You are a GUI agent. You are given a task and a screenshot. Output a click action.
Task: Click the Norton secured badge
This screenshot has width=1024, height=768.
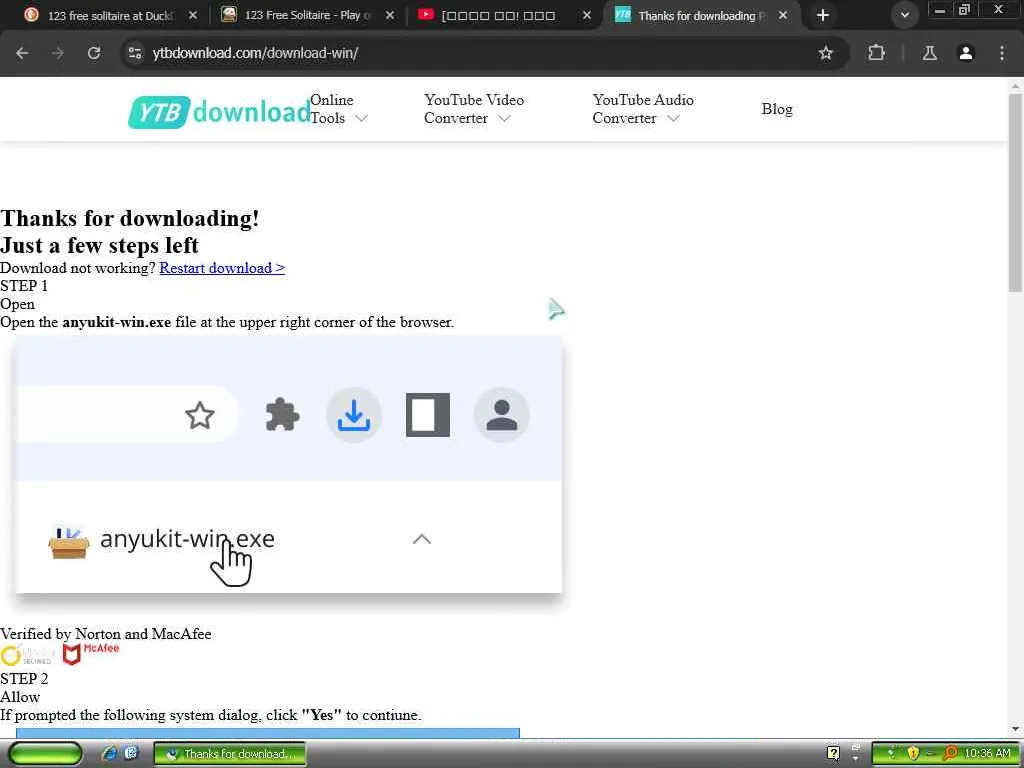click(28, 654)
